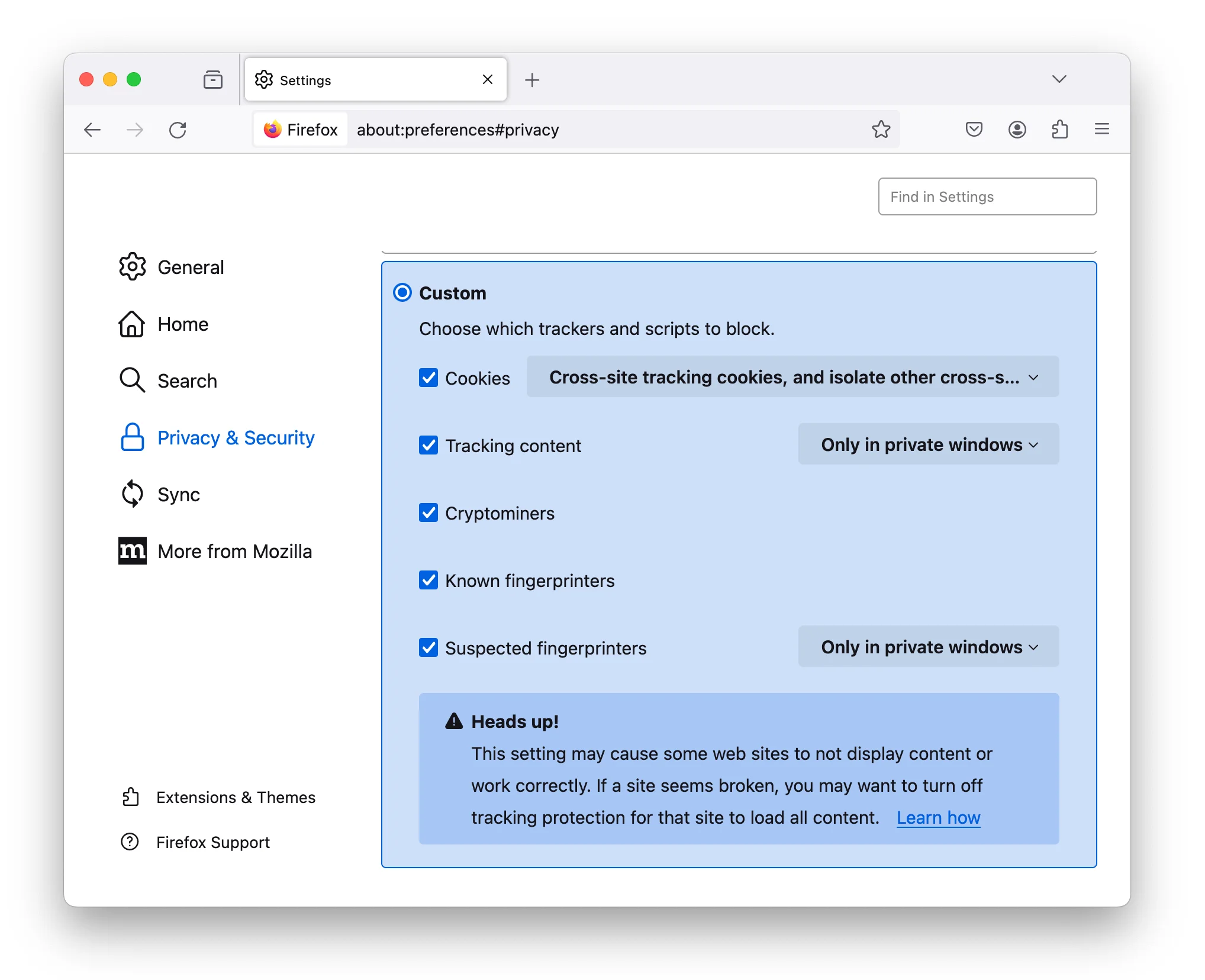Click the Heads up warning triangle icon
Screen dimensions: 1205x980
click(454, 721)
